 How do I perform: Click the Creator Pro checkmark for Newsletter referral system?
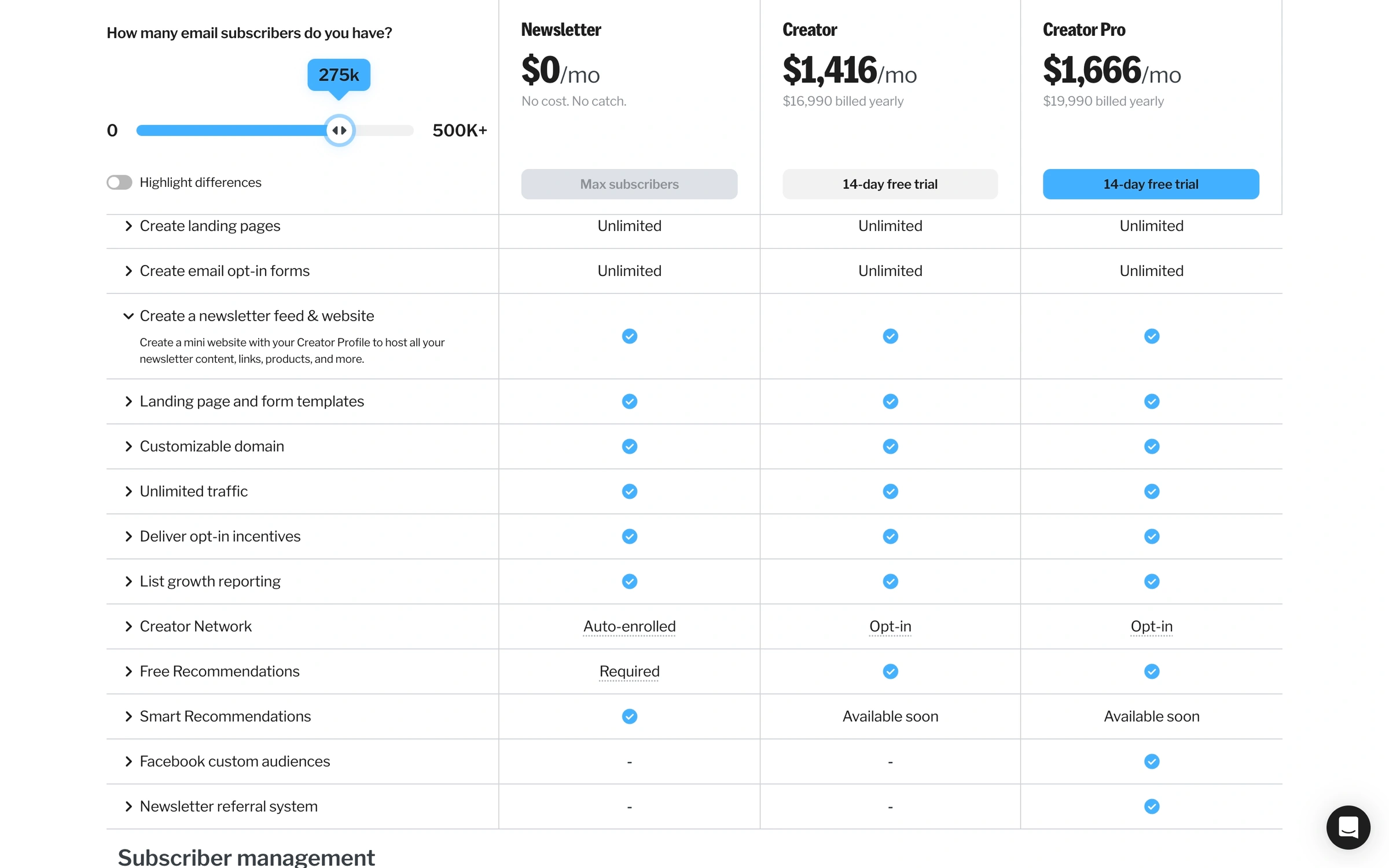tap(1151, 806)
